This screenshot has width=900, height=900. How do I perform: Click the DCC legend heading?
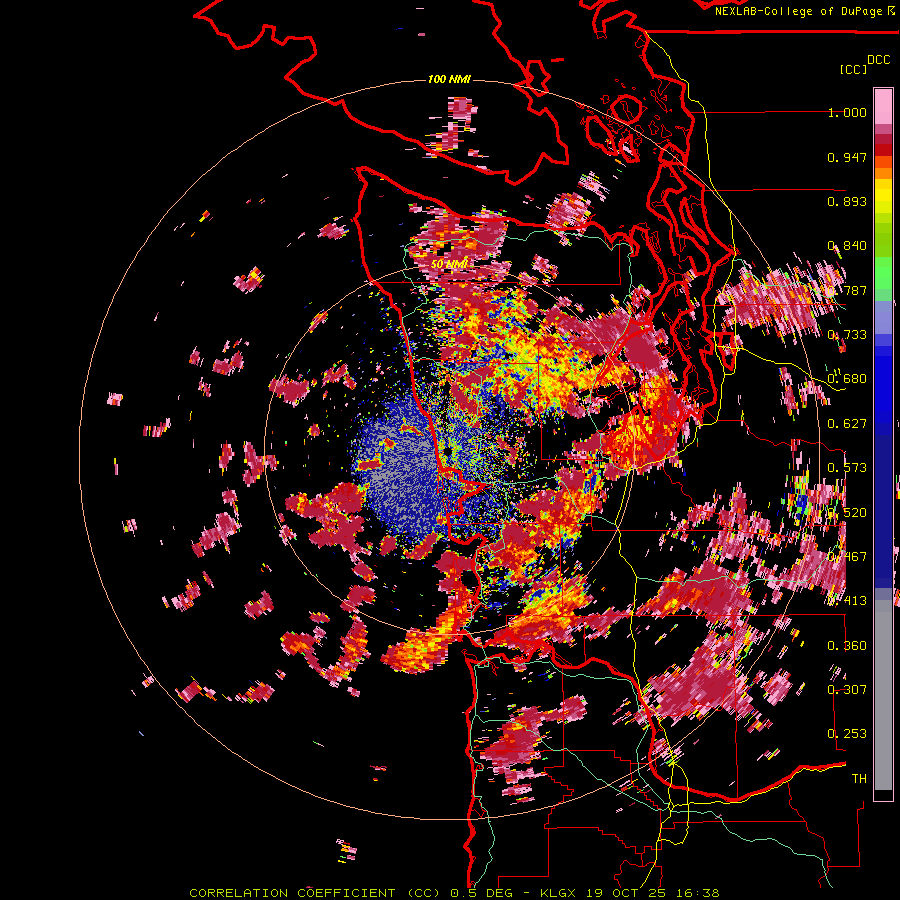[x=878, y=60]
